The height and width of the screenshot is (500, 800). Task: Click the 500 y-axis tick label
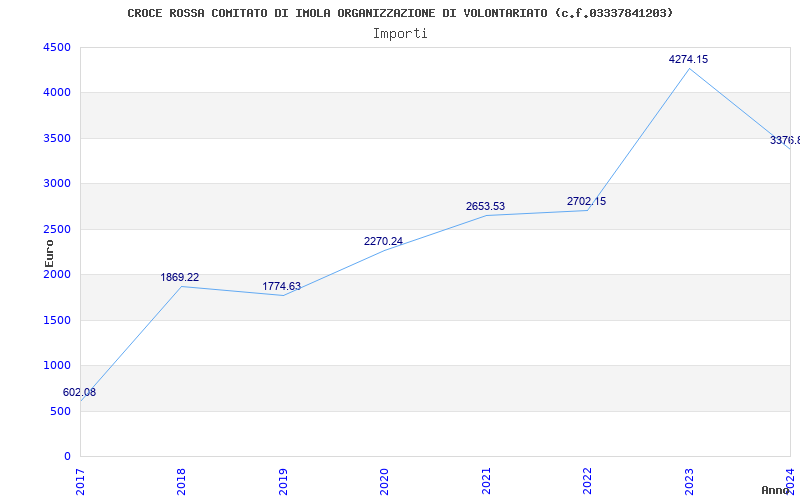click(60, 411)
